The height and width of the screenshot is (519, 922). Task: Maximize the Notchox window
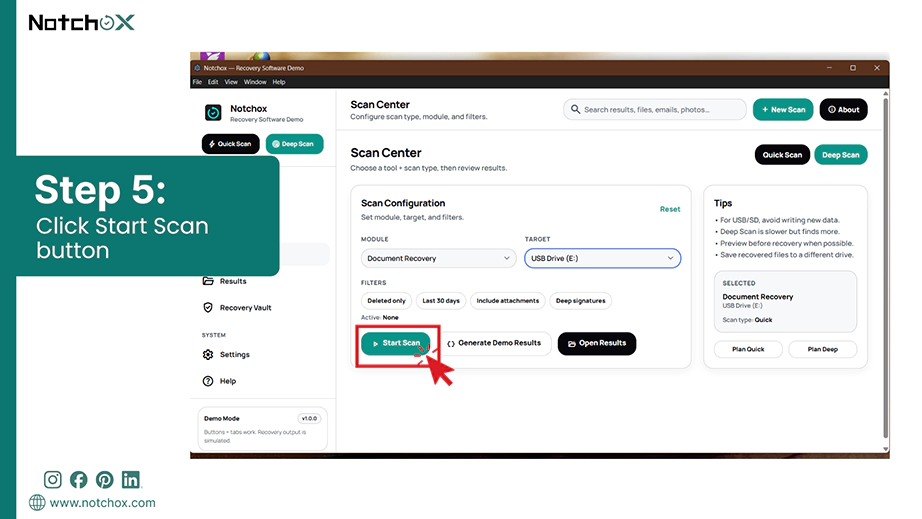tap(853, 68)
